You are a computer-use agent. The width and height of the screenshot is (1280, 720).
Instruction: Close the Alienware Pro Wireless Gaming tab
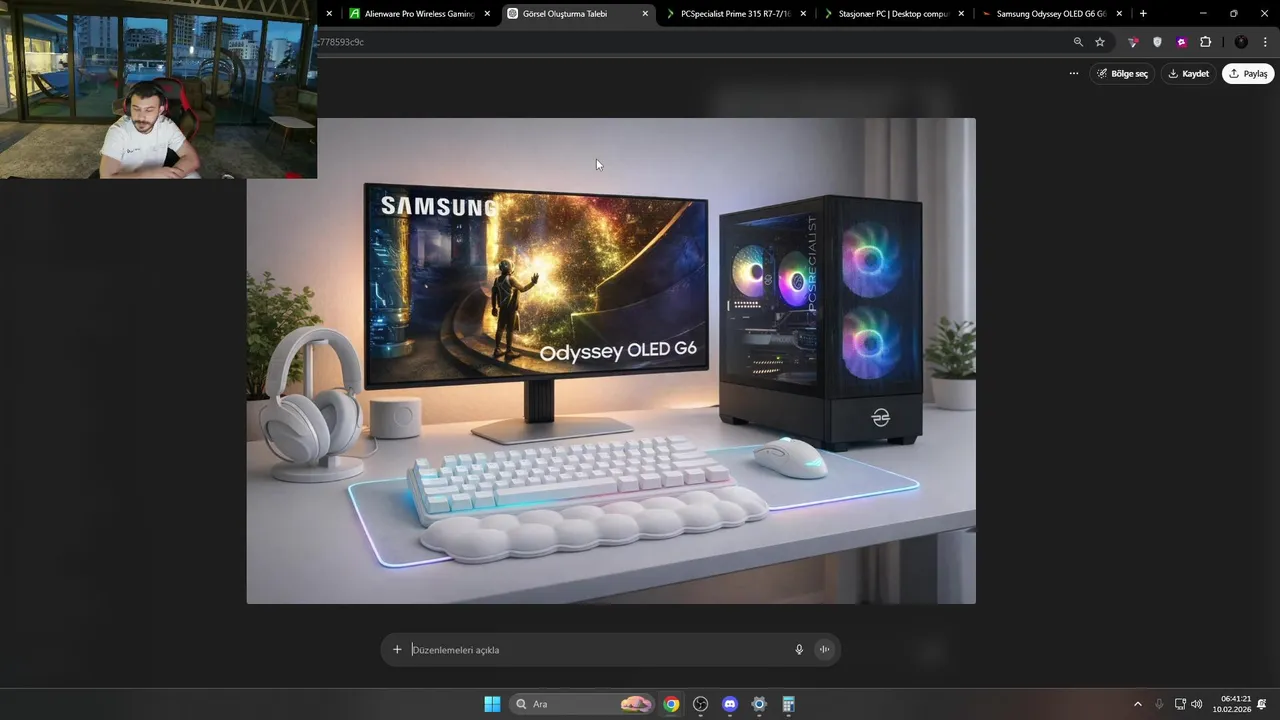[x=487, y=14]
